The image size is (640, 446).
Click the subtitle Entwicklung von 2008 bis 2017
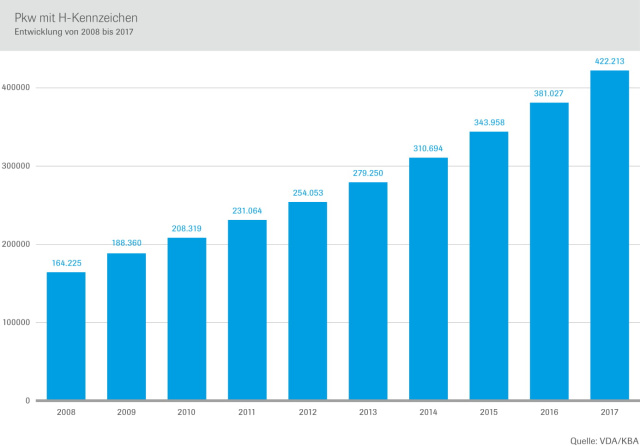pyautogui.click(x=73, y=33)
